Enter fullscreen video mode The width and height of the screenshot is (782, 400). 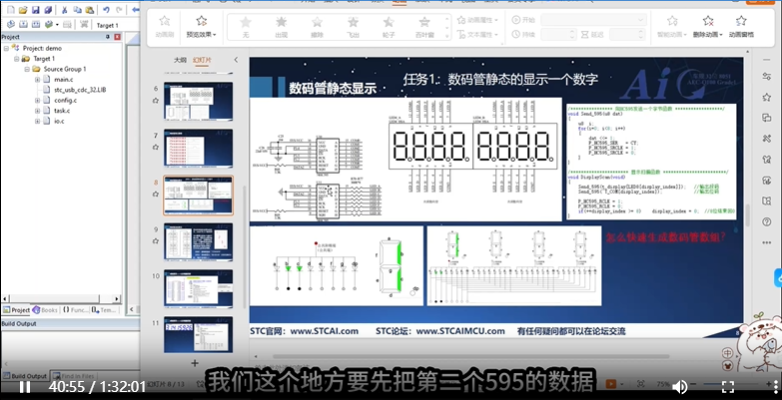point(728,387)
